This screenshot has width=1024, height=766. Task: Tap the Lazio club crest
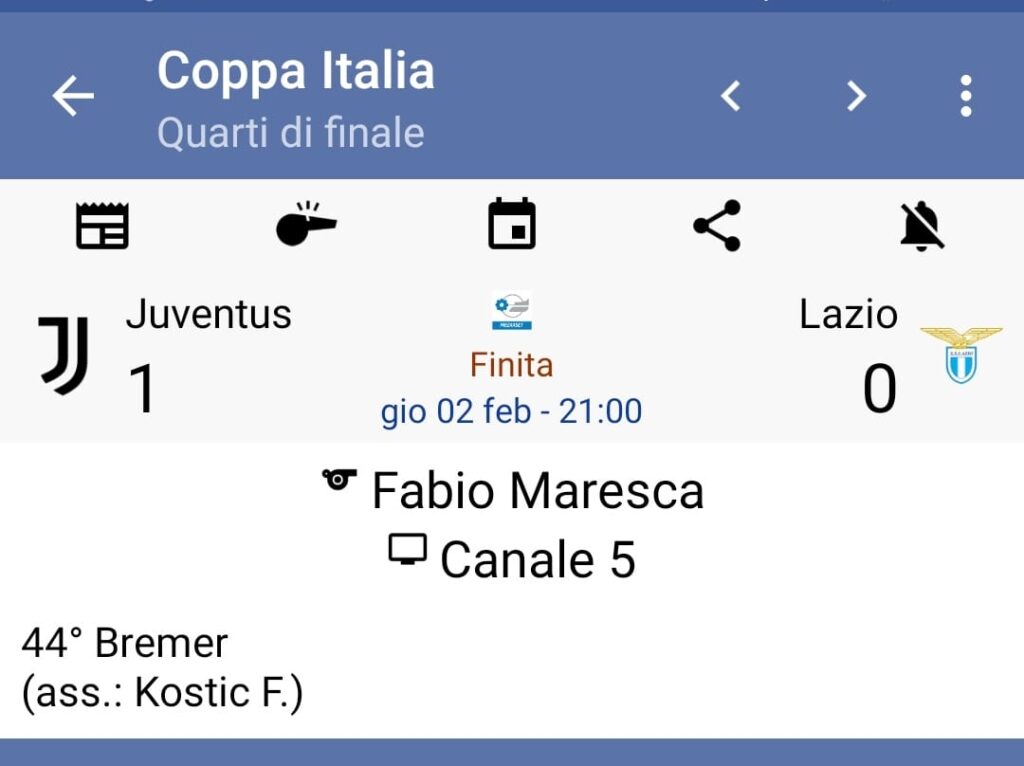click(960, 355)
